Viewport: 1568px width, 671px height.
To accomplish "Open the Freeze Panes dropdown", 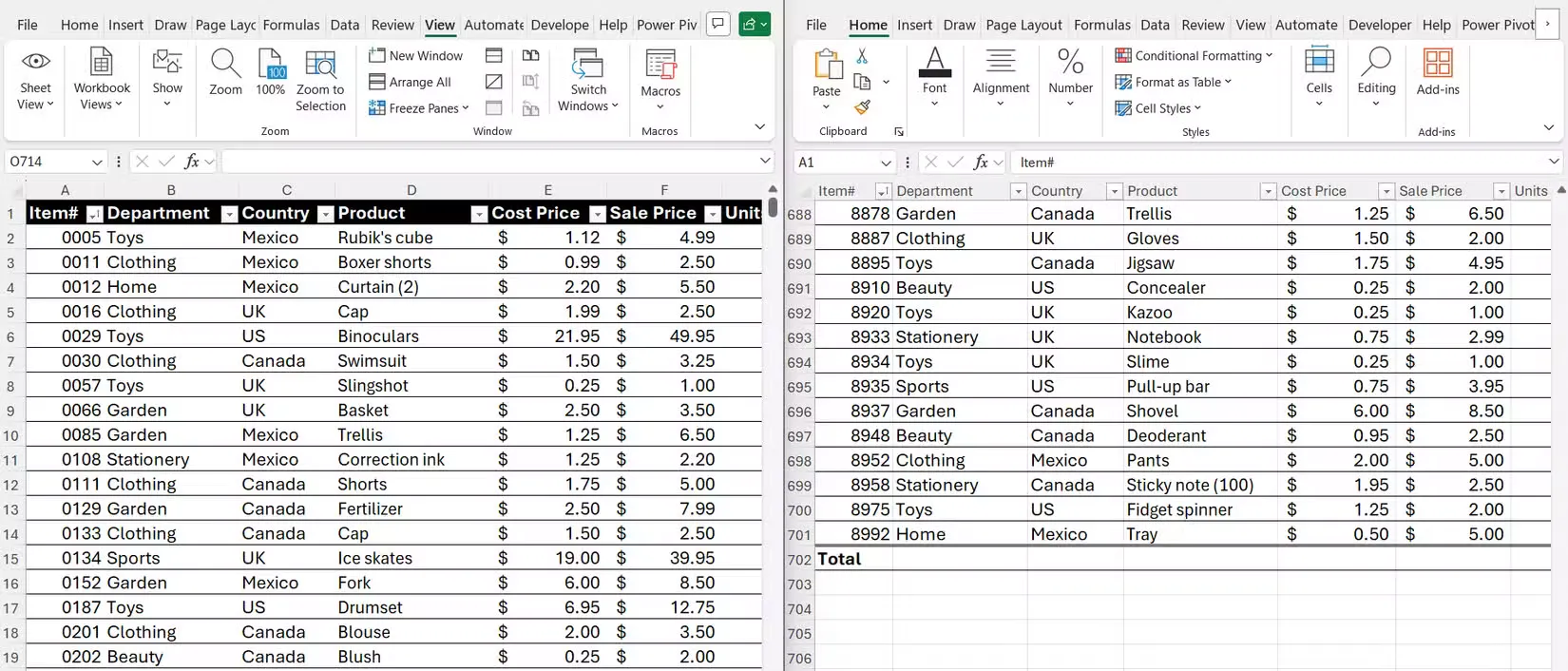I will point(419,108).
